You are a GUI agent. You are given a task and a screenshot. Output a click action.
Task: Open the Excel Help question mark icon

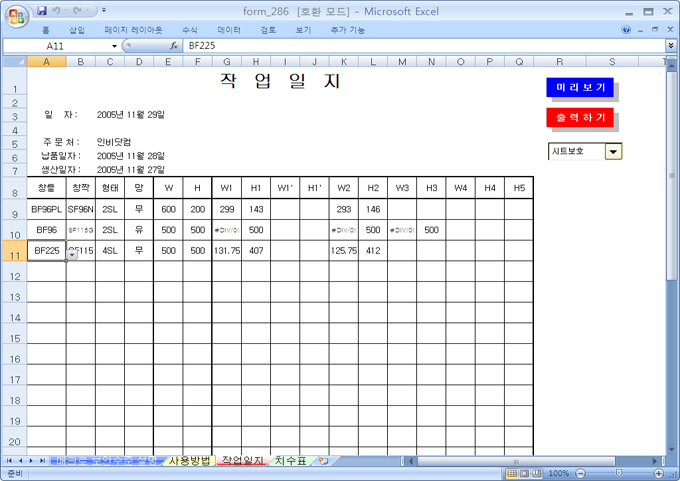coord(627,30)
